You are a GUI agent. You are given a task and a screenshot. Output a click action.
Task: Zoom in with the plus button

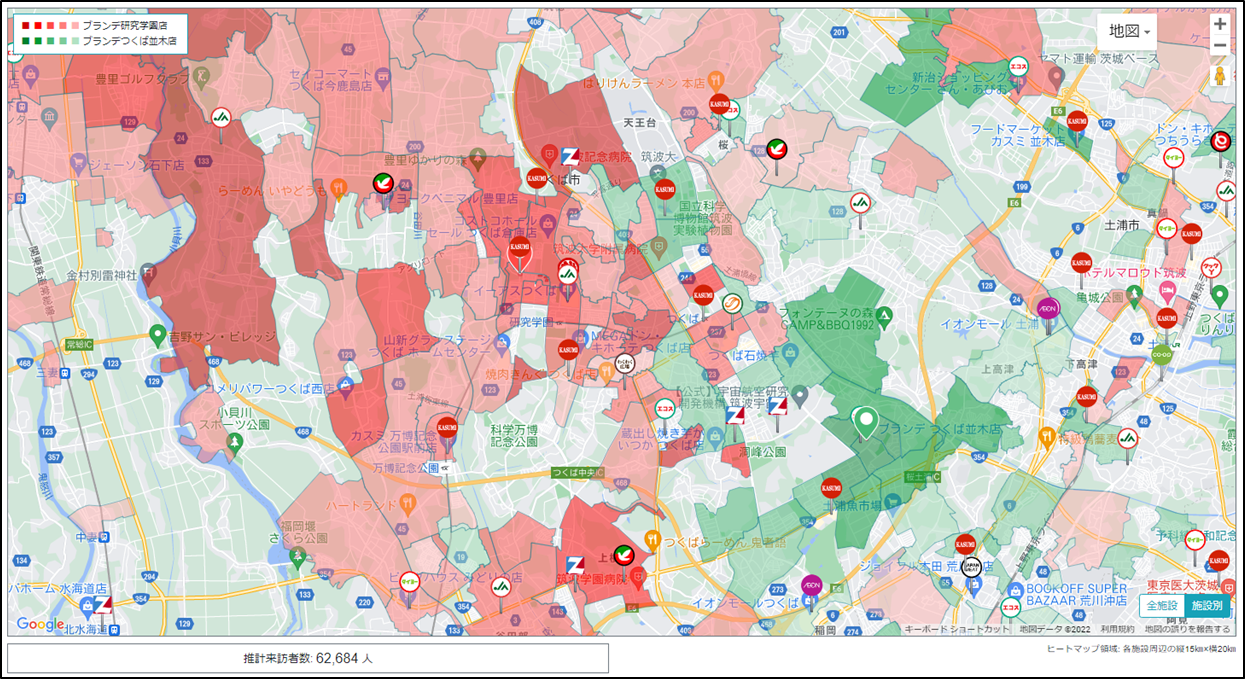tap(1219, 24)
